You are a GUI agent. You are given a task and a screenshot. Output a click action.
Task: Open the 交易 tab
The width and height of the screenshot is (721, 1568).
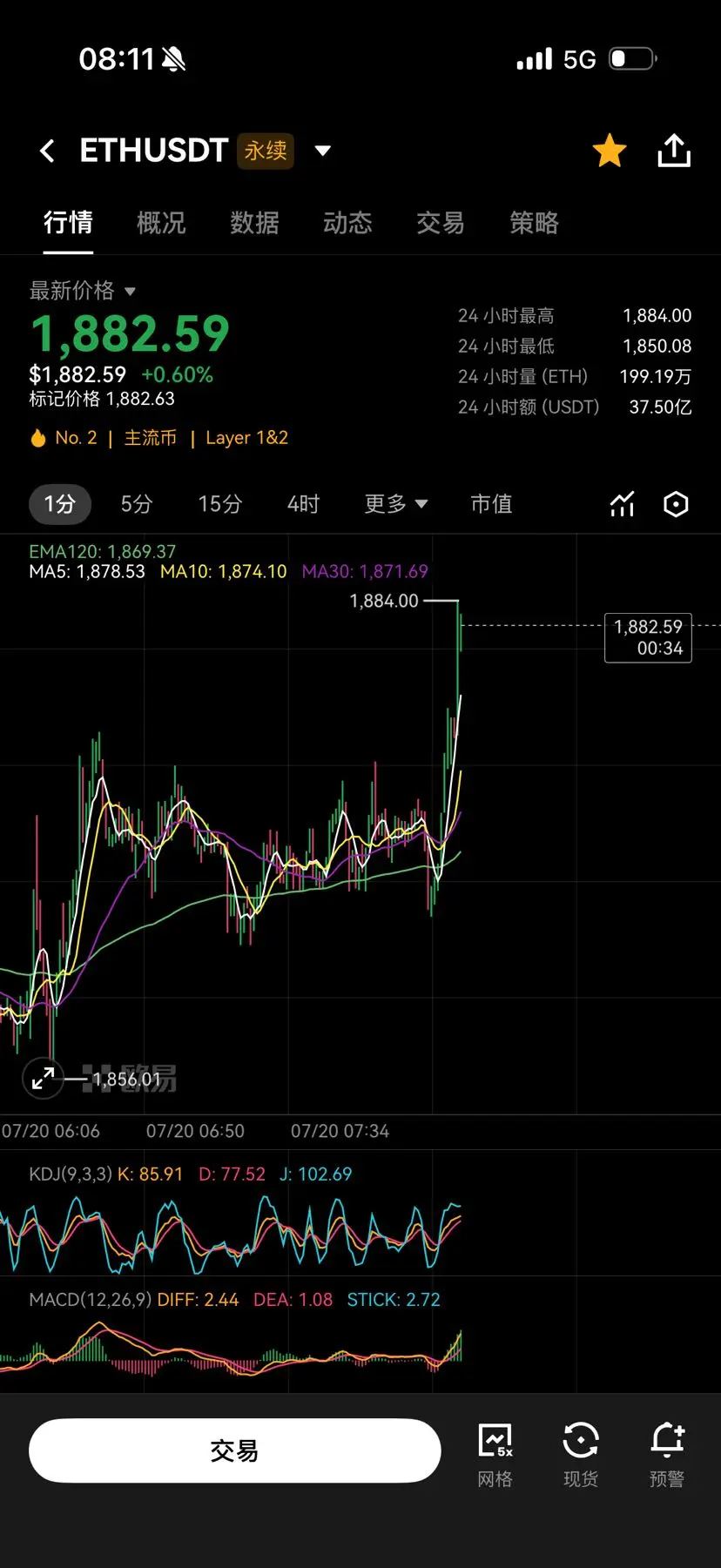click(441, 223)
